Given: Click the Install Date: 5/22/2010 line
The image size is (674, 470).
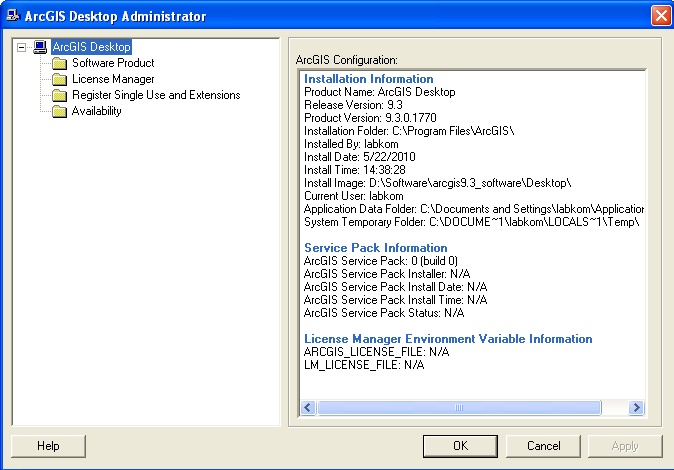Looking at the screenshot, I should 360,157.
